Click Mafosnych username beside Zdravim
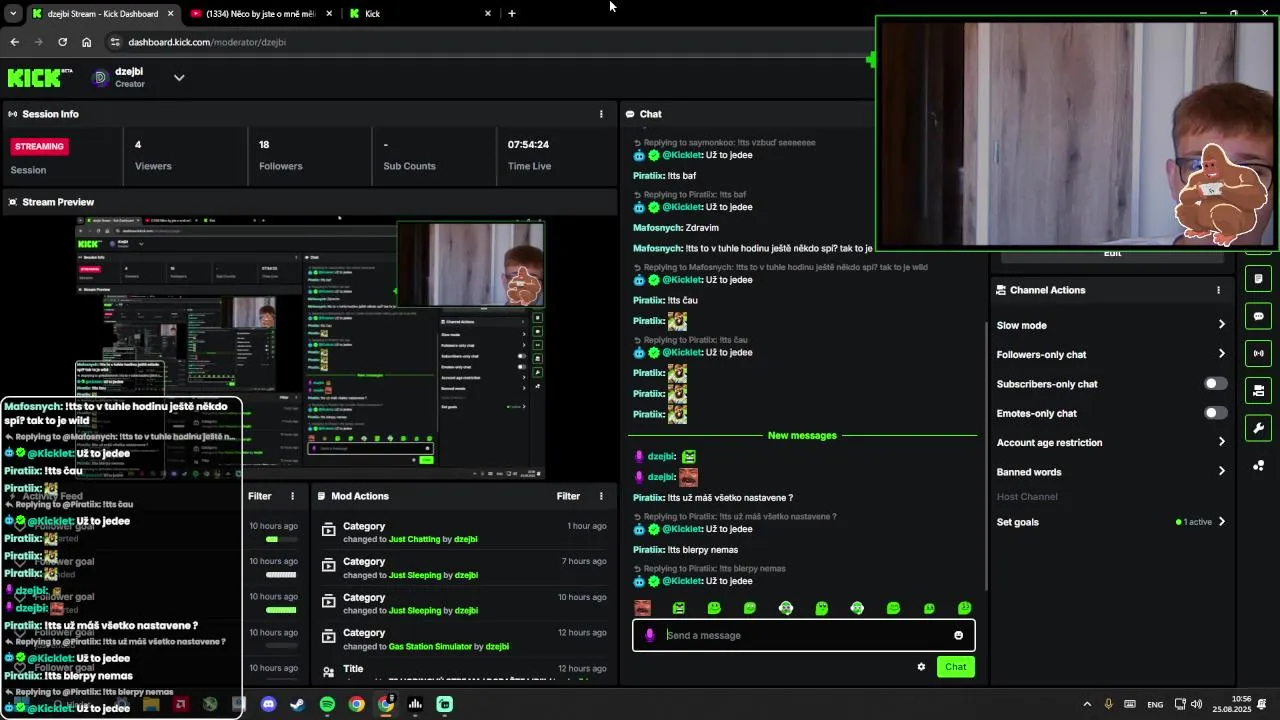The image size is (1280, 720). 657,228
